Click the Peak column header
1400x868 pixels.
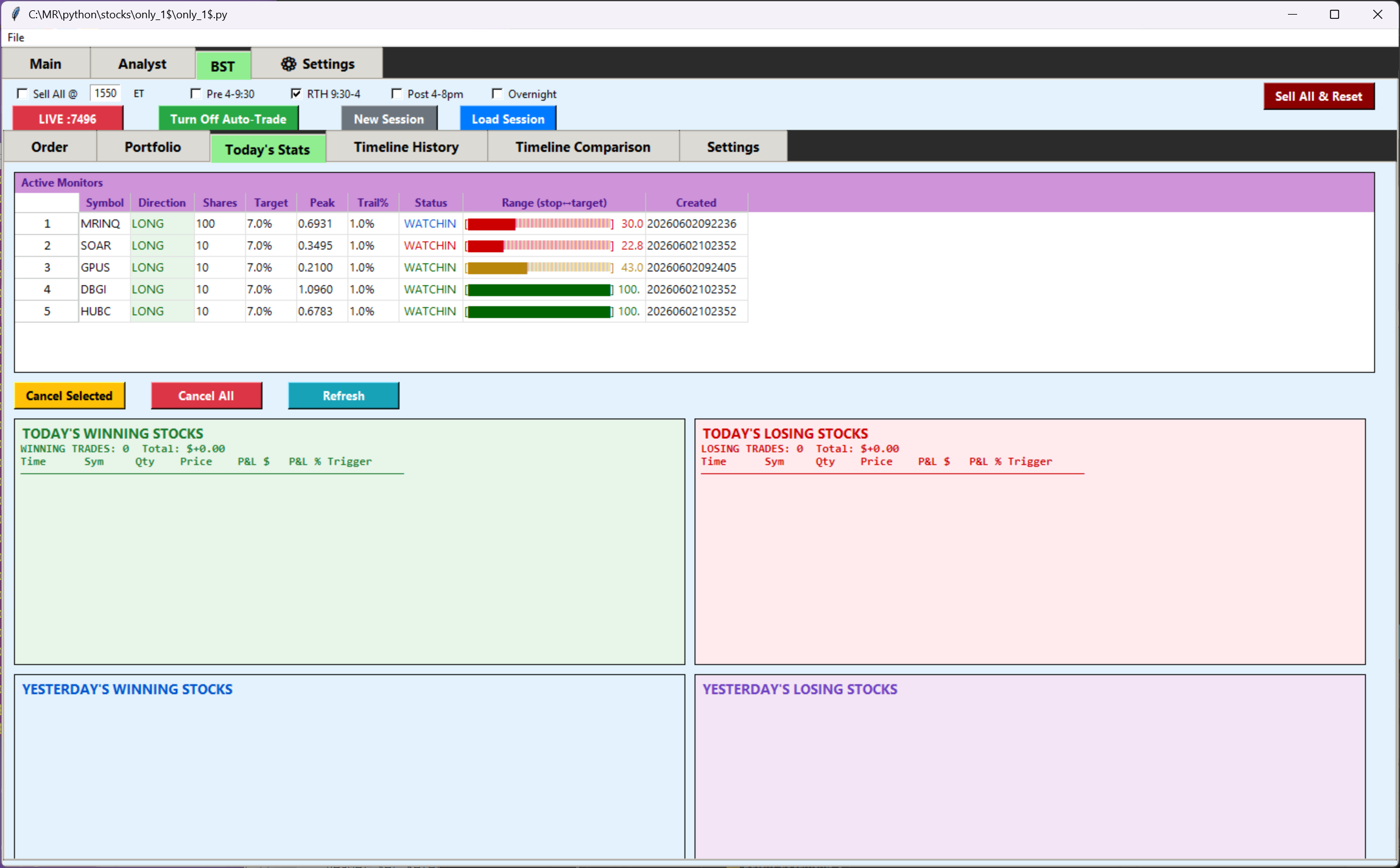pos(322,203)
